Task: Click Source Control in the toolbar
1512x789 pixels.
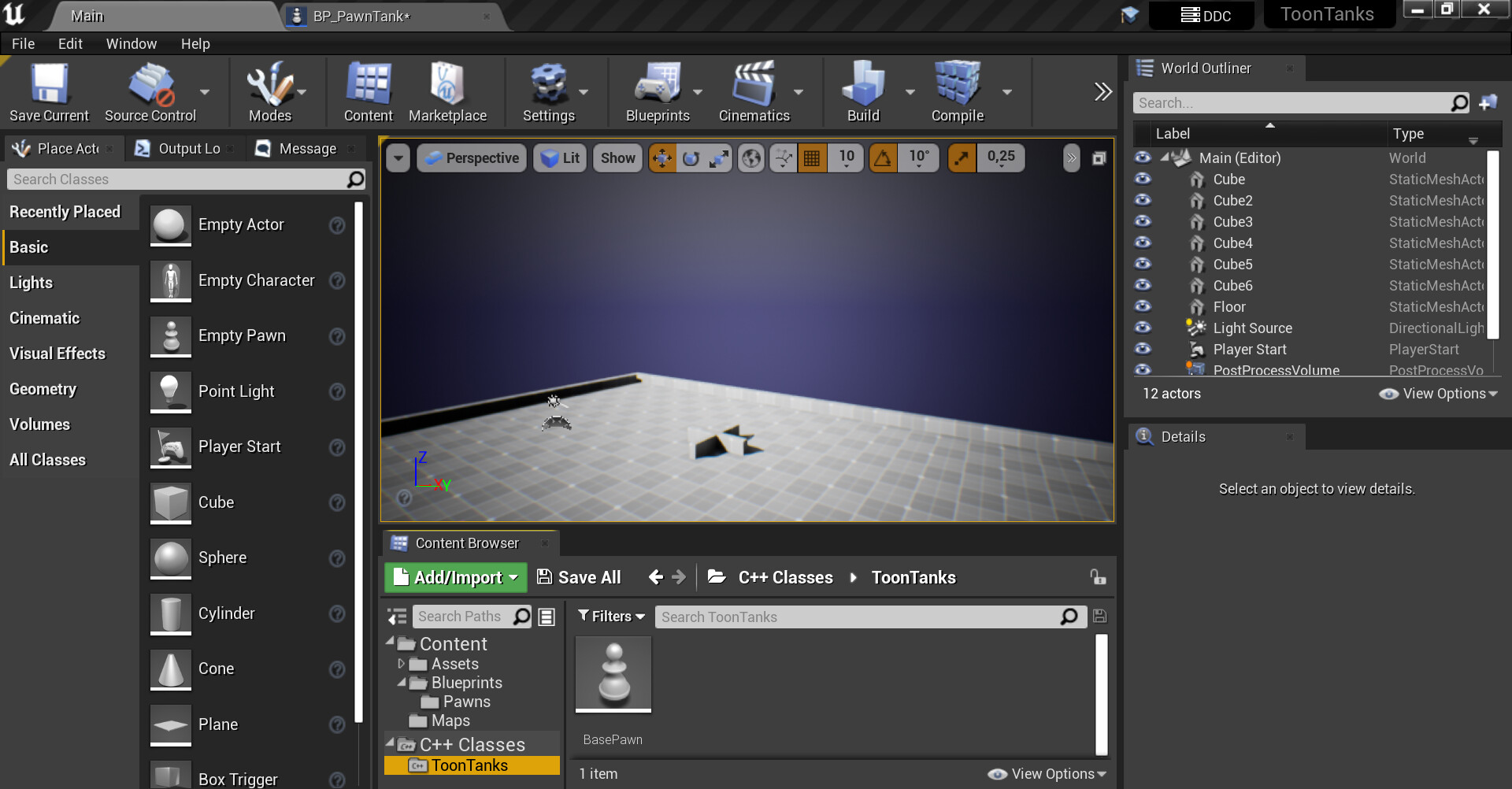Action: 150,91
